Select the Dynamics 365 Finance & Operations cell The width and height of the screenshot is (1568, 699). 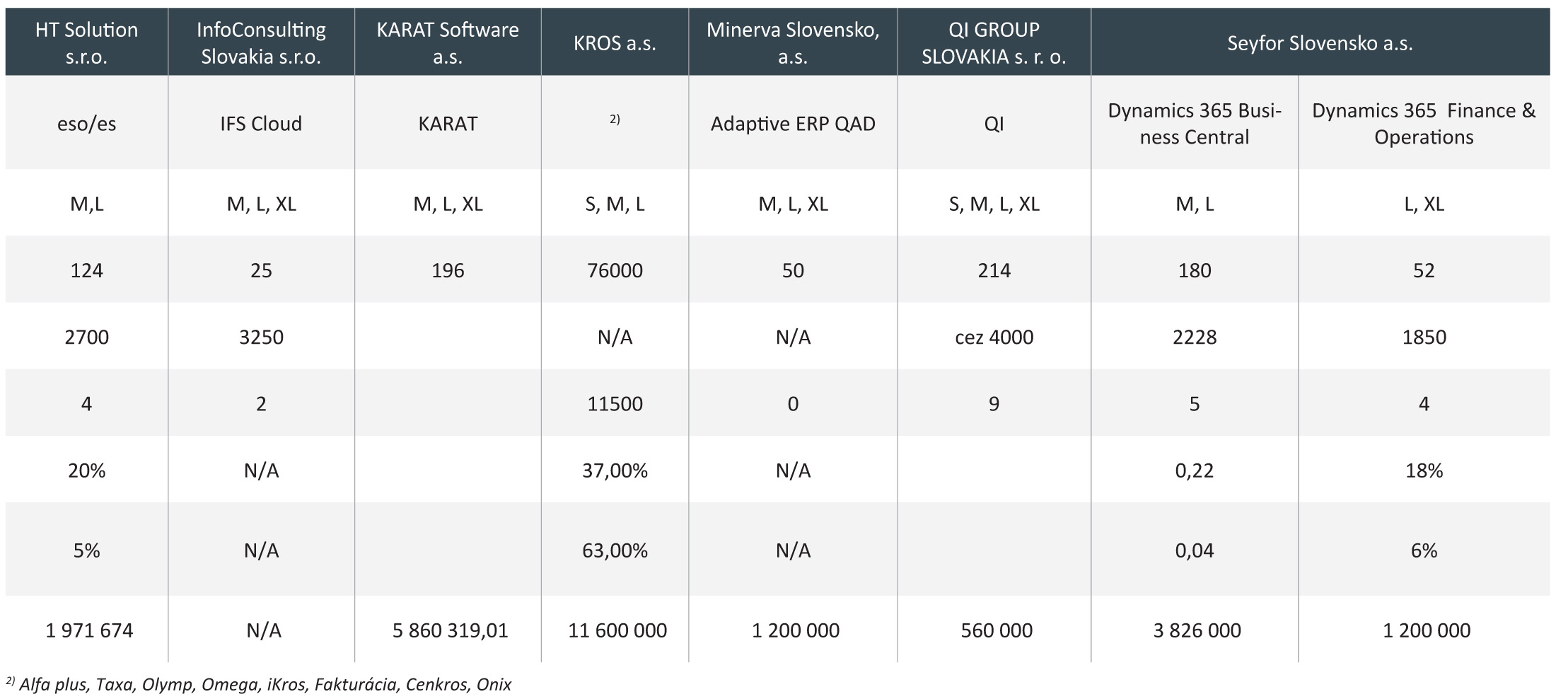pos(1424,124)
